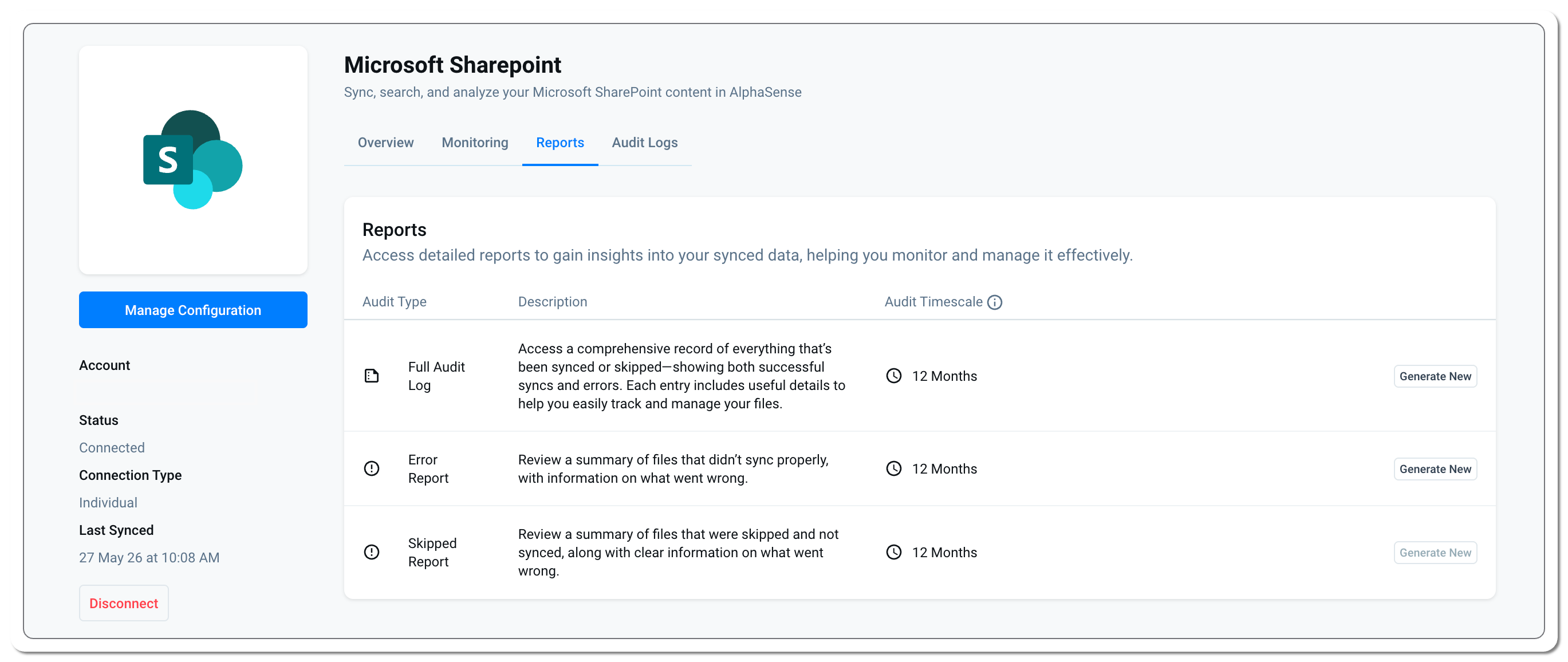The height and width of the screenshot is (662, 1568).
Task: Select the Error Report row label
Action: click(x=428, y=468)
